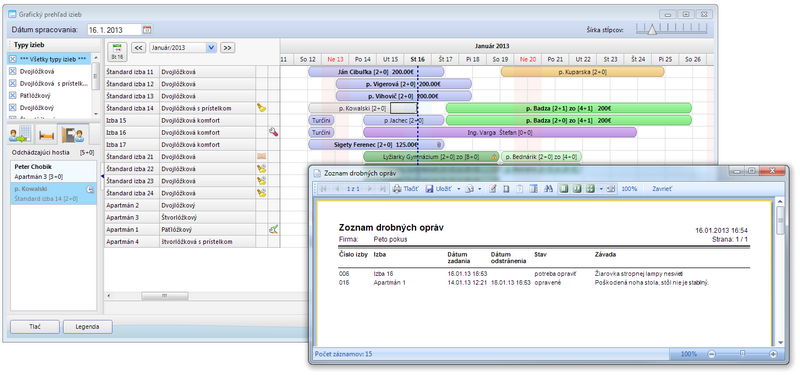Toggle the first Dvojlôžková room type checkbox
This screenshot has height=377, width=800.
click(13, 71)
